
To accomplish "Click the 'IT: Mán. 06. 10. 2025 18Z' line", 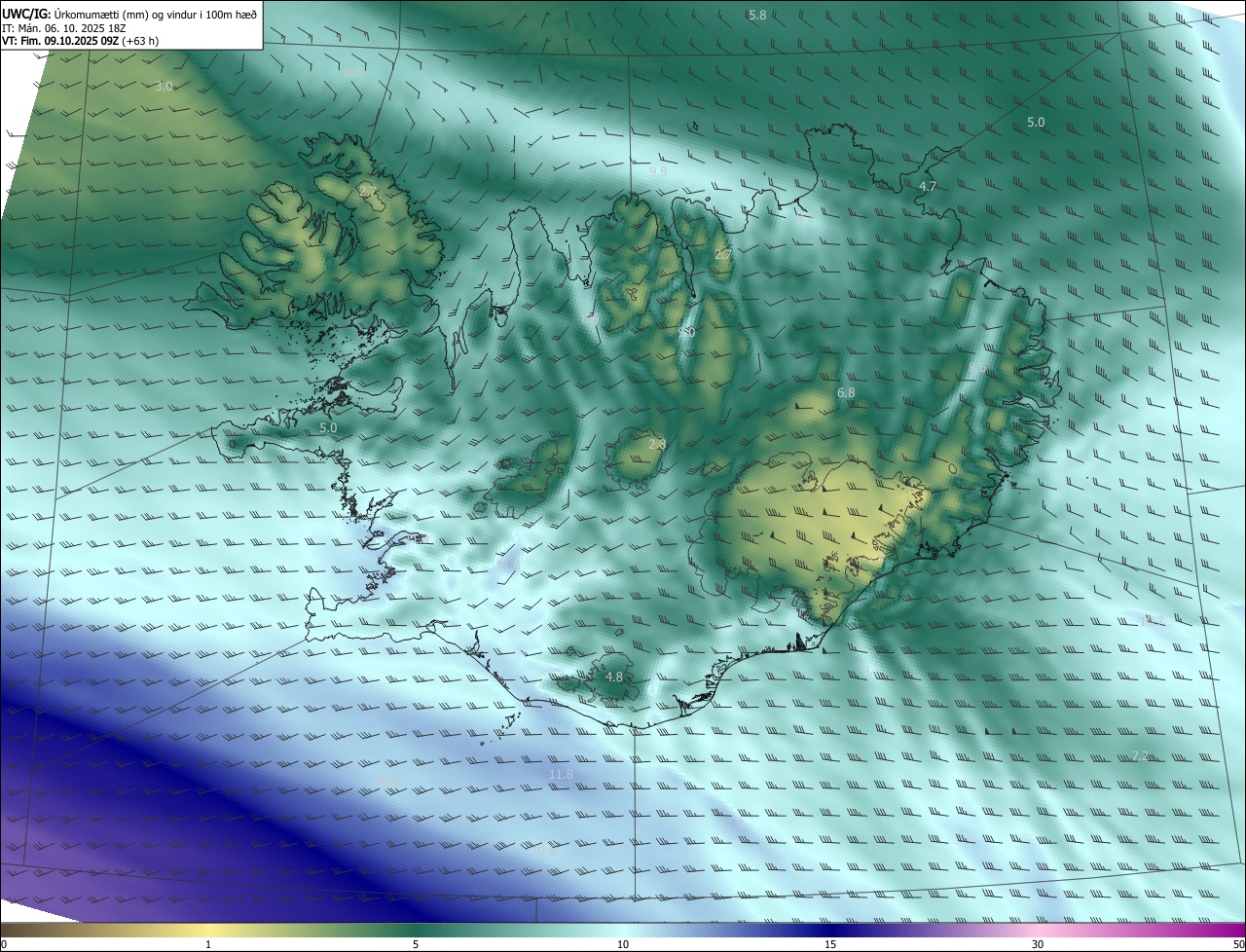I will tap(66, 27).
